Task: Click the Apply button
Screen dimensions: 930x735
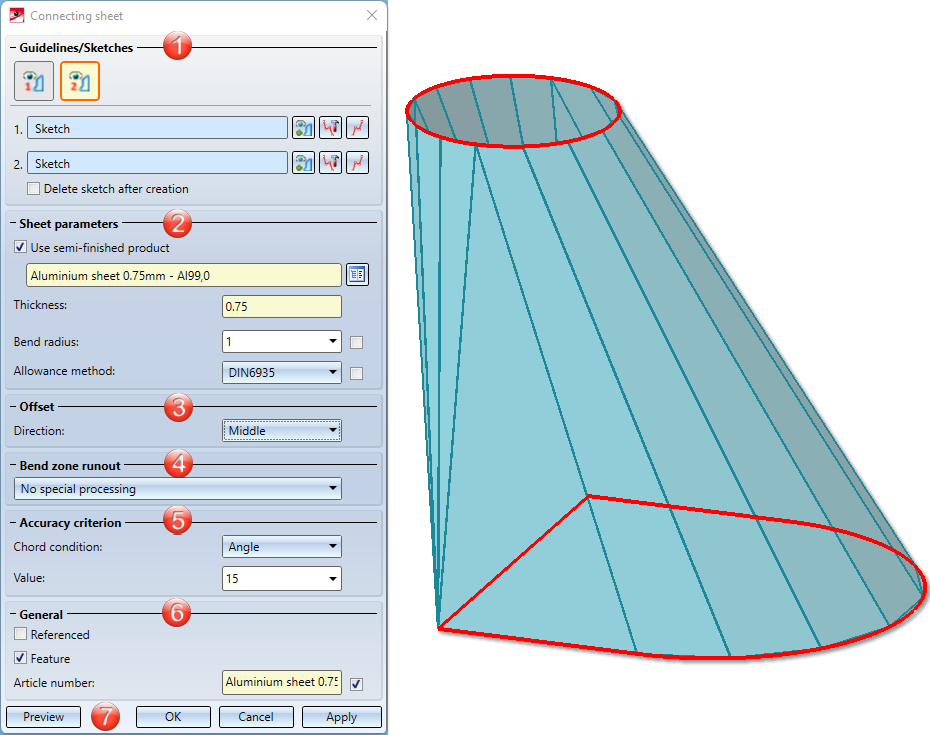Action: point(342,717)
